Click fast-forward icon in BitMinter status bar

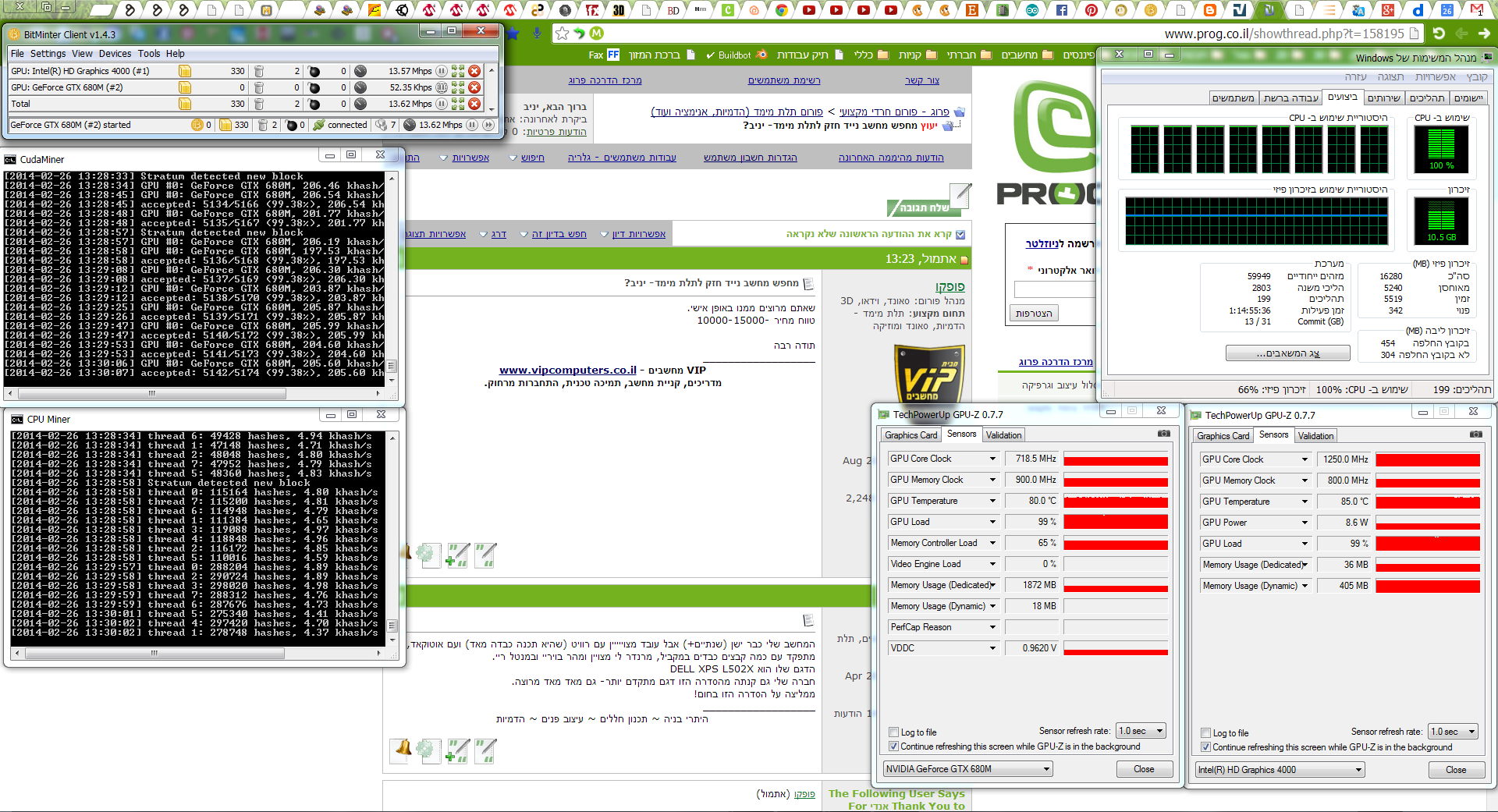[489, 125]
